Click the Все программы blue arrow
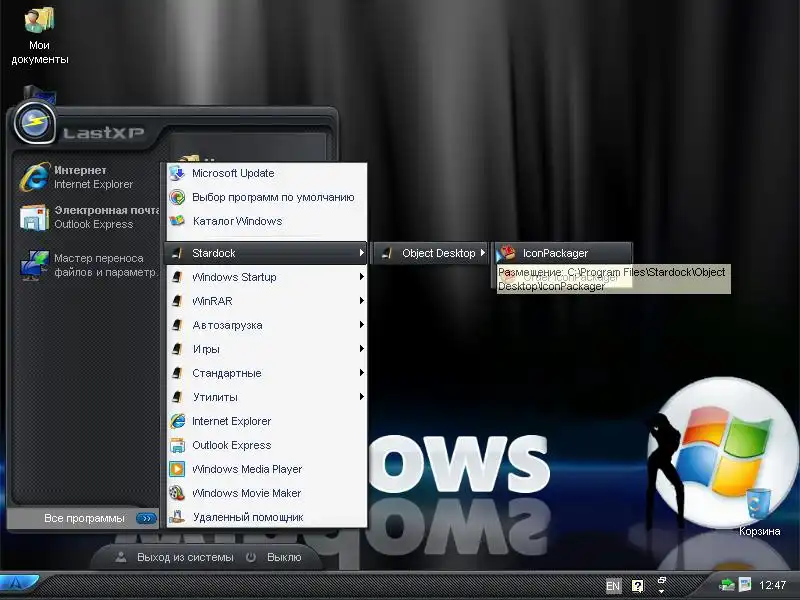800x600 pixels. [146, 518]
